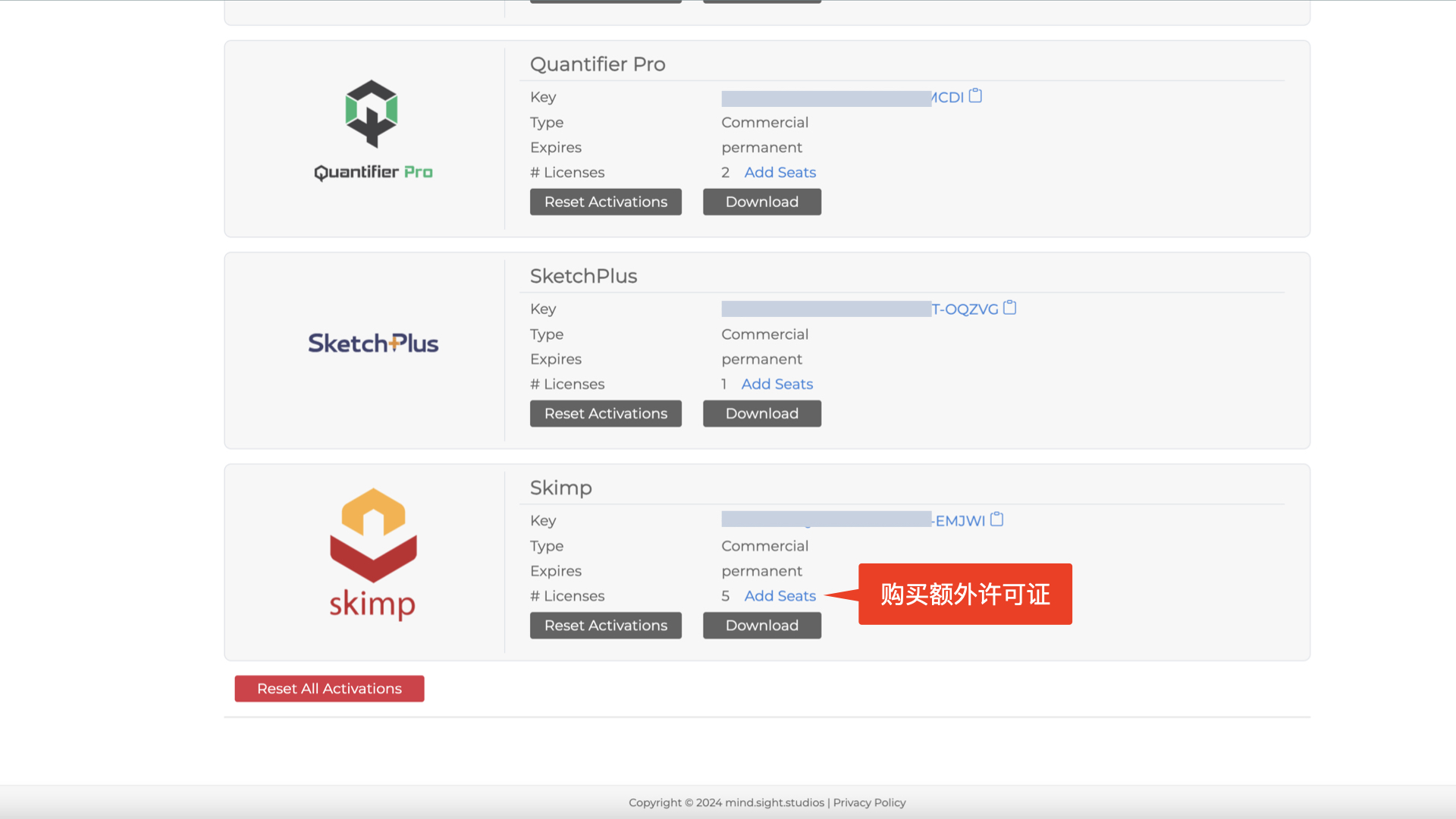Click the Quantifier Pro logo
The image size is (1456, 819).
click(372, 127)
